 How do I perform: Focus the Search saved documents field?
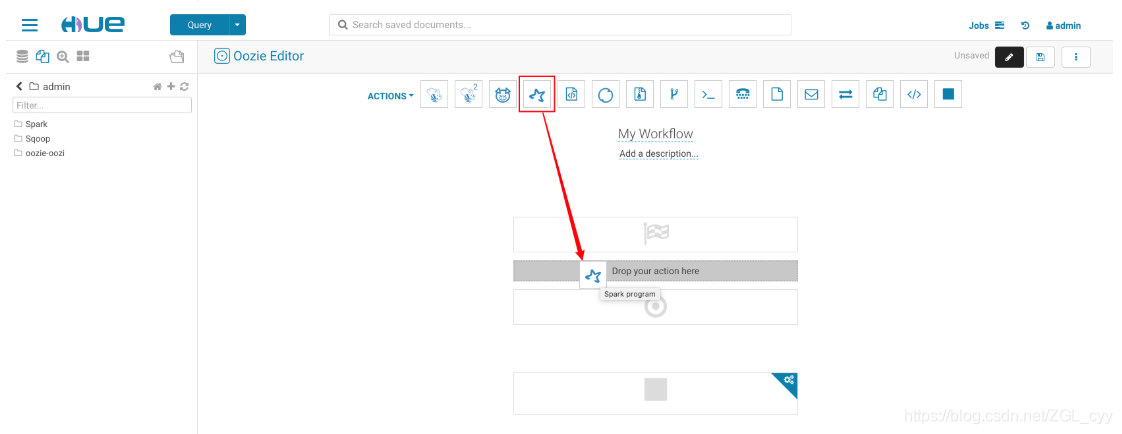560,24
